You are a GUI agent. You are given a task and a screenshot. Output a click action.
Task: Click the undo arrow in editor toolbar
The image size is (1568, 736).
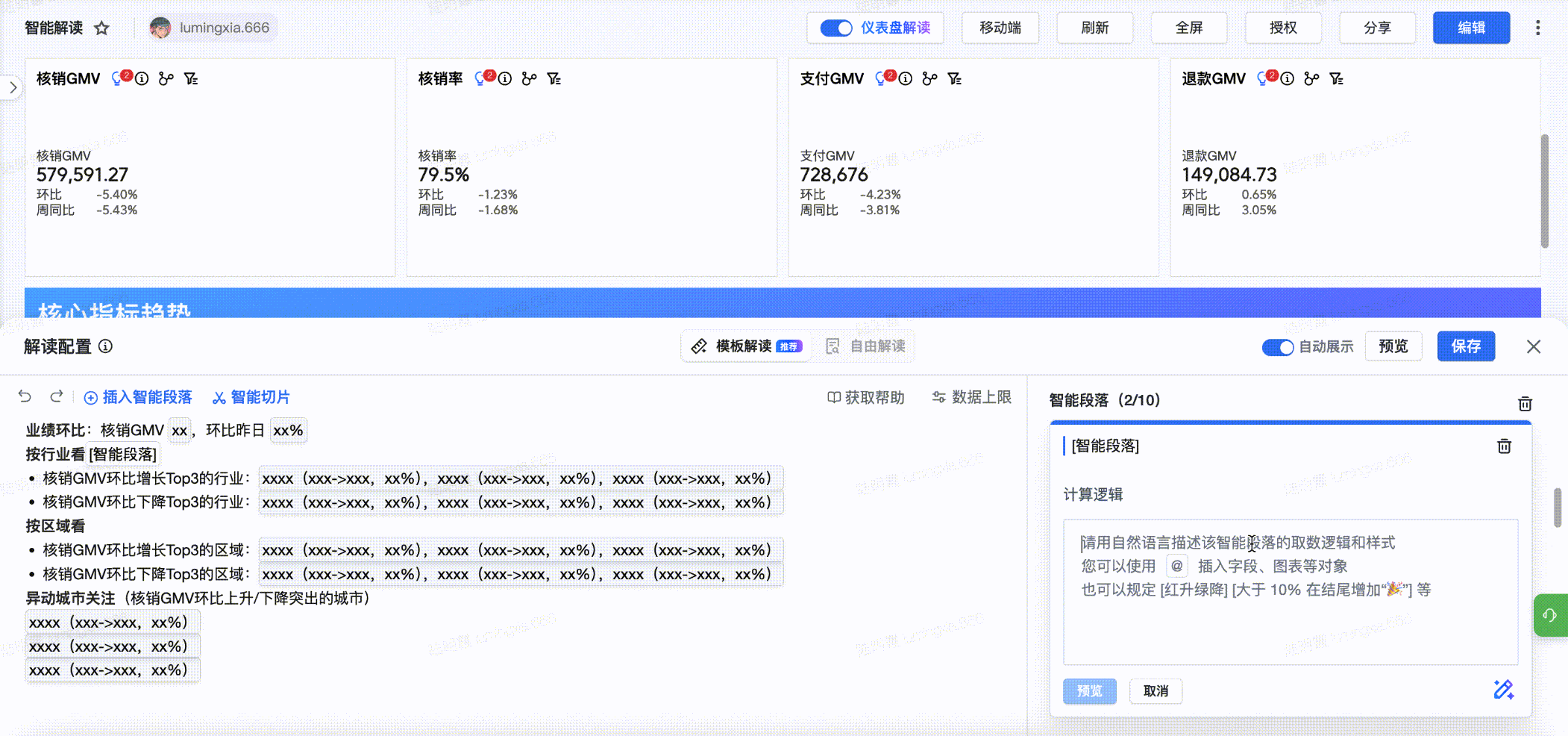click(25, 396)
